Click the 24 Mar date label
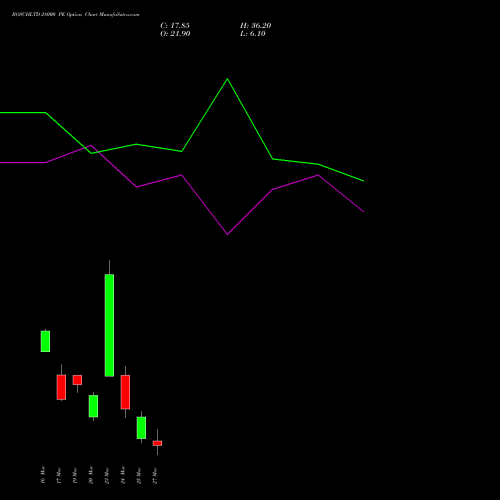 [x=123, y=475]
